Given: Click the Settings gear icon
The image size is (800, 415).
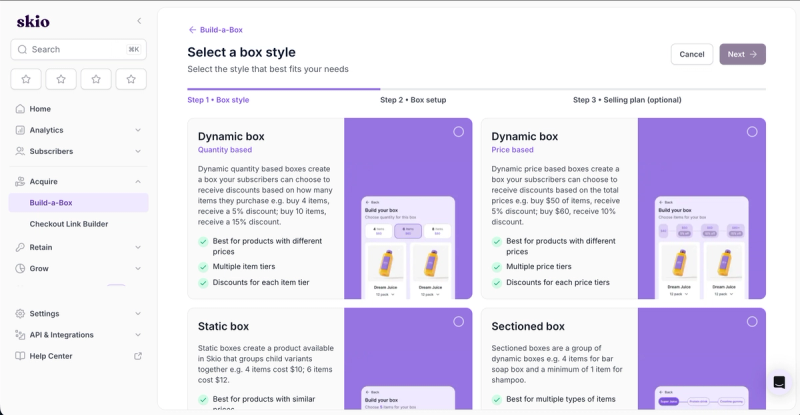Looking at the screenshot, I should [20, 313].
